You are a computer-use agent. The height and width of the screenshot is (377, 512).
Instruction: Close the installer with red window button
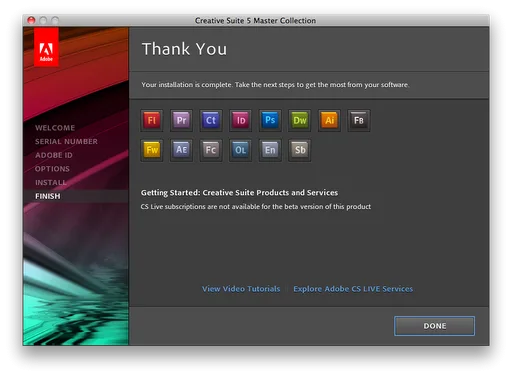31,20
